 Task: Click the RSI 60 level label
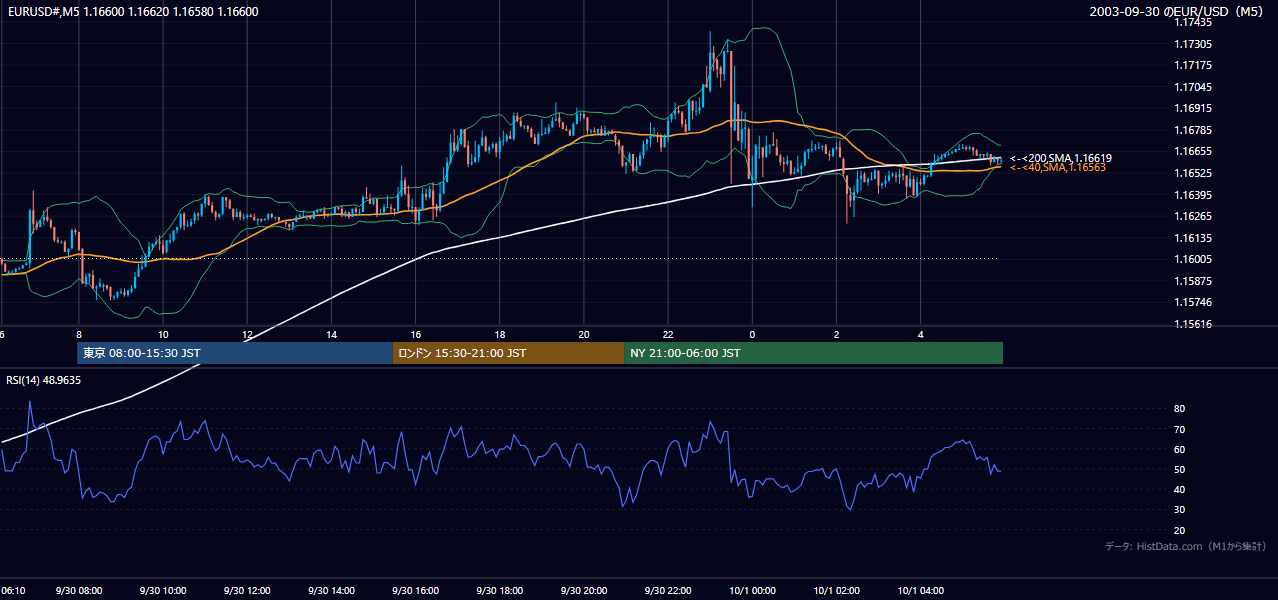(1179, 449)
